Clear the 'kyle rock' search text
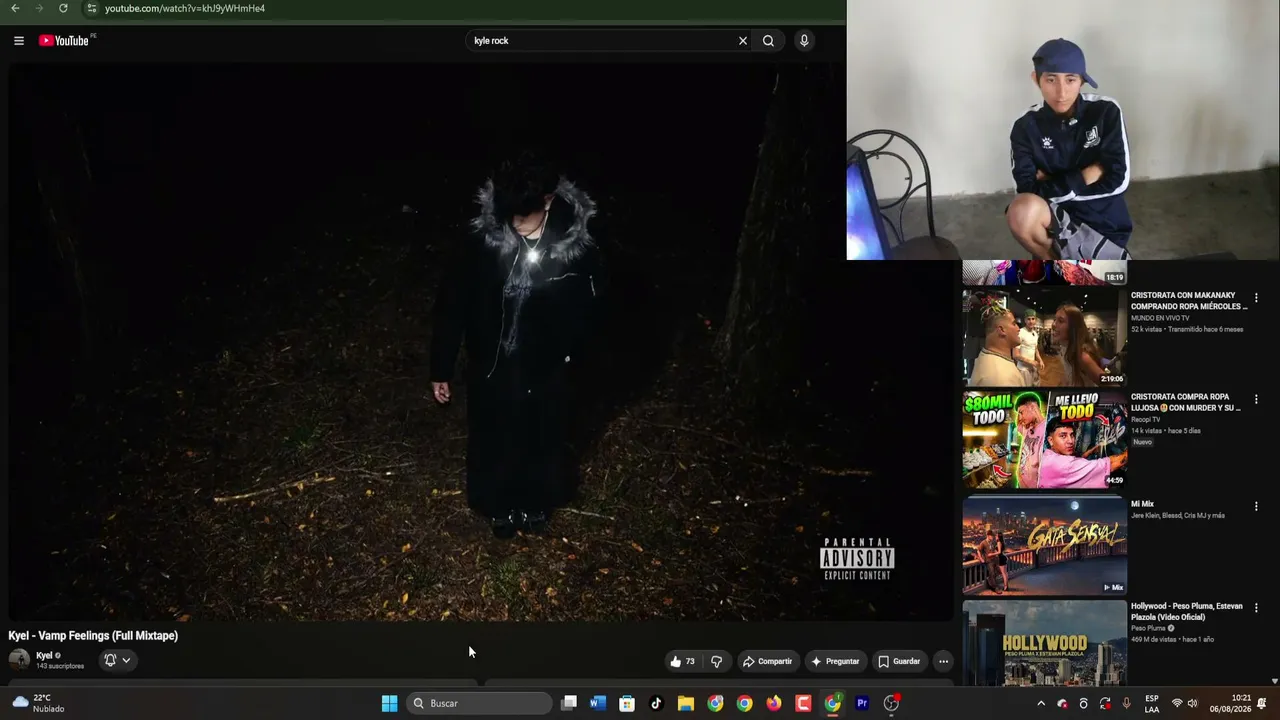This screenshot has height=720, width=1280. pyautogui.click(x=743, y=41)
